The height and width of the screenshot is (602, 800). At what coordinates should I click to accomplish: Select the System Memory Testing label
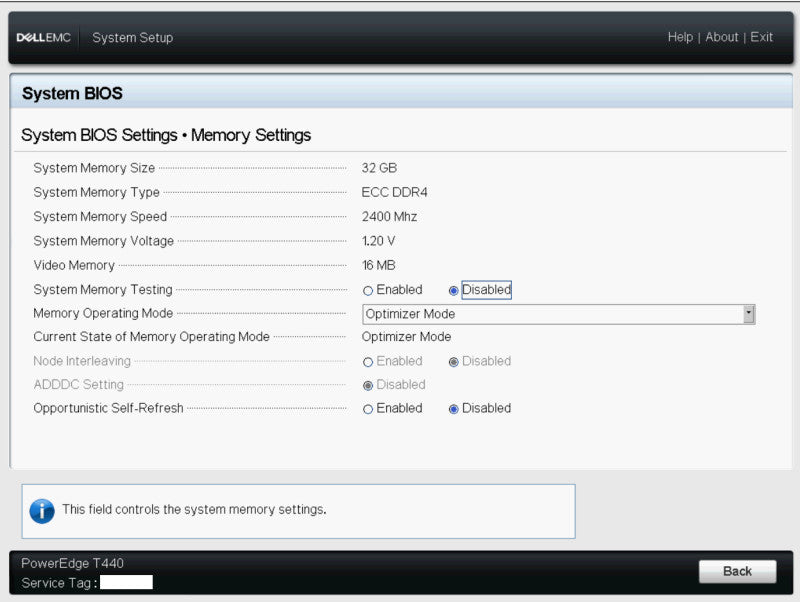(x=103, y=290)
